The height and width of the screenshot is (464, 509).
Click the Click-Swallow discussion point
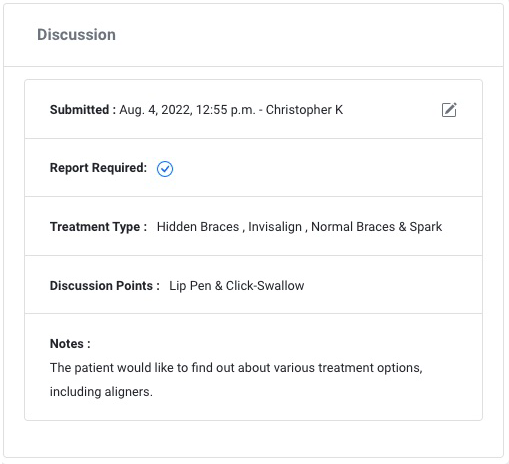[x=265, y=286]
